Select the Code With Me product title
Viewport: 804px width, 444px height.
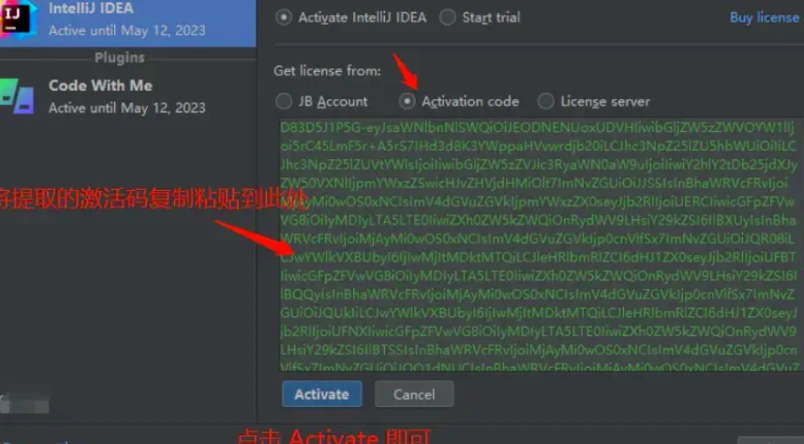point(100,85)
